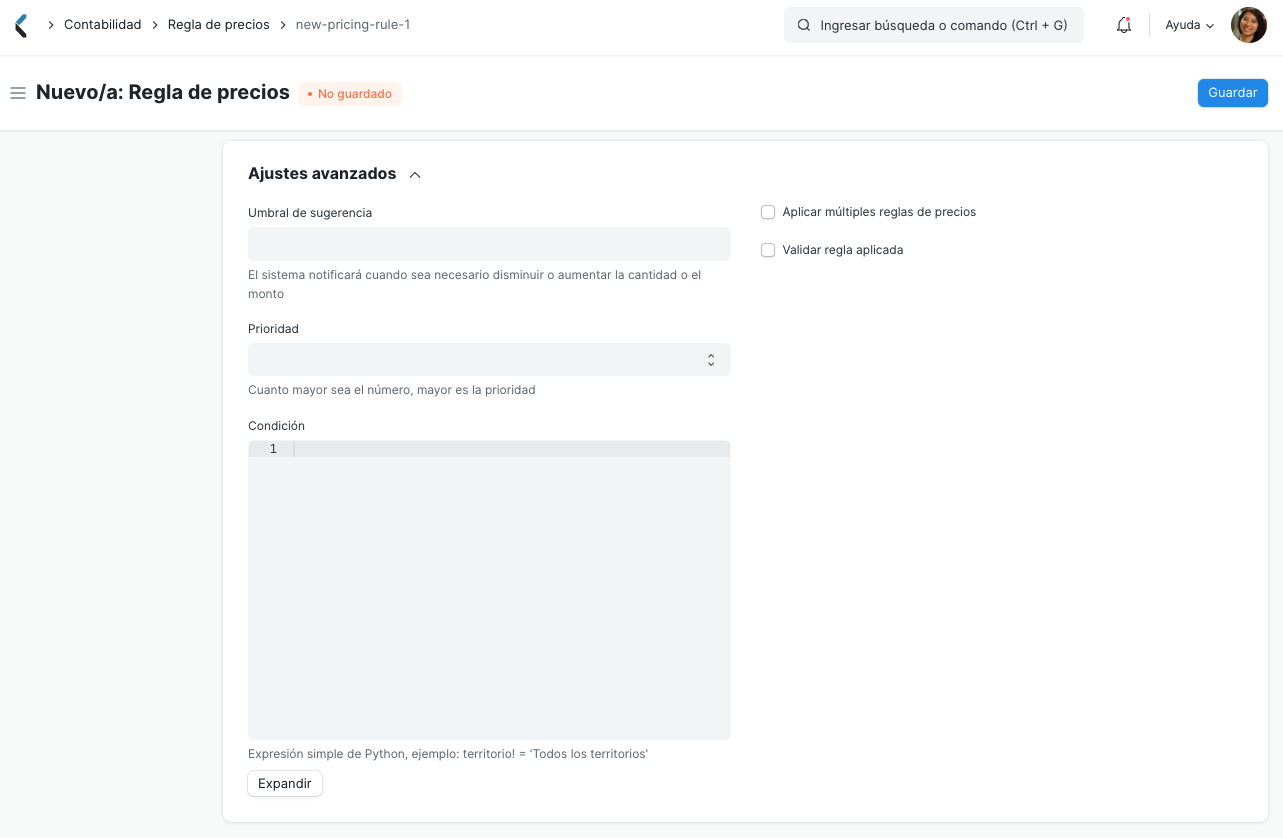Click the Expandir button
1283x838 pixels.
pyautogui.click(x=285, y=784)
